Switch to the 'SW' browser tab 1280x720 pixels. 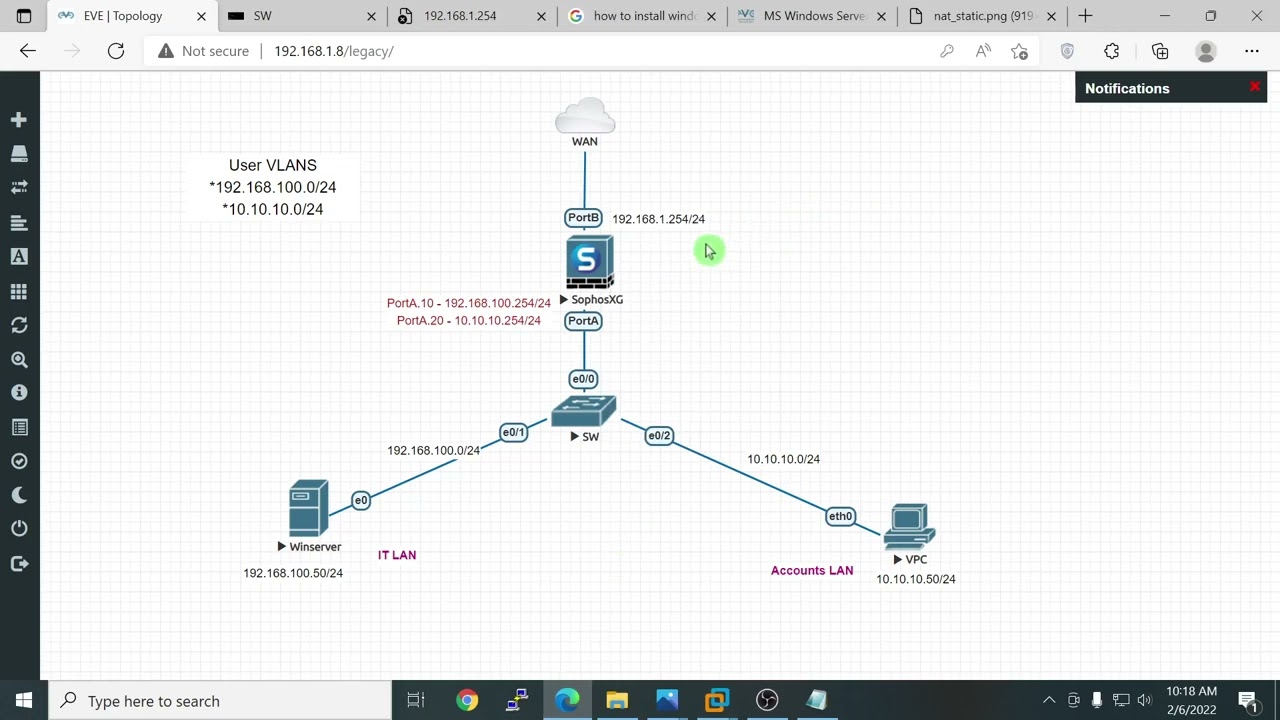[x=303, y=16]
